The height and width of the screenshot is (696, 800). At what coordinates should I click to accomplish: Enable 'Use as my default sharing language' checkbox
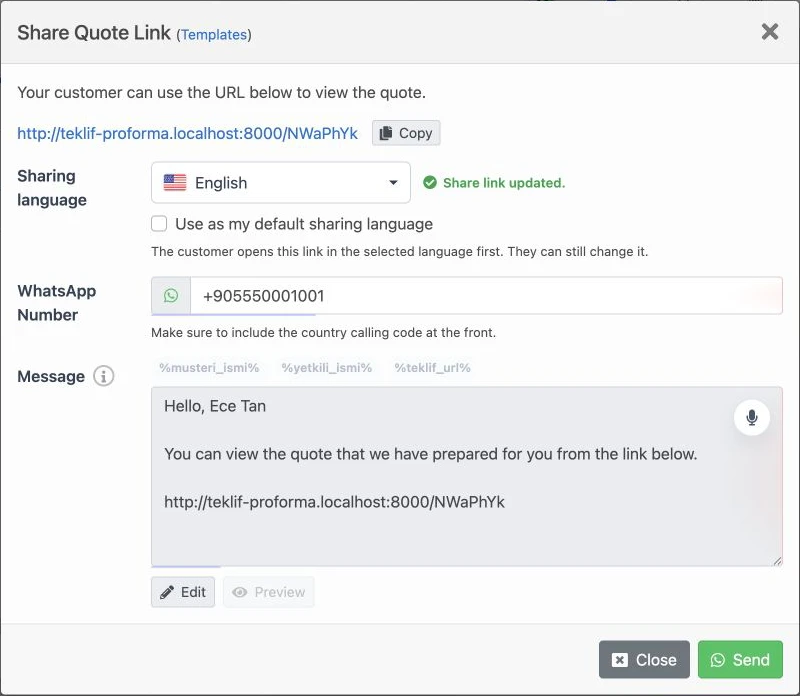pyautogui.click(x=159, y=224)
